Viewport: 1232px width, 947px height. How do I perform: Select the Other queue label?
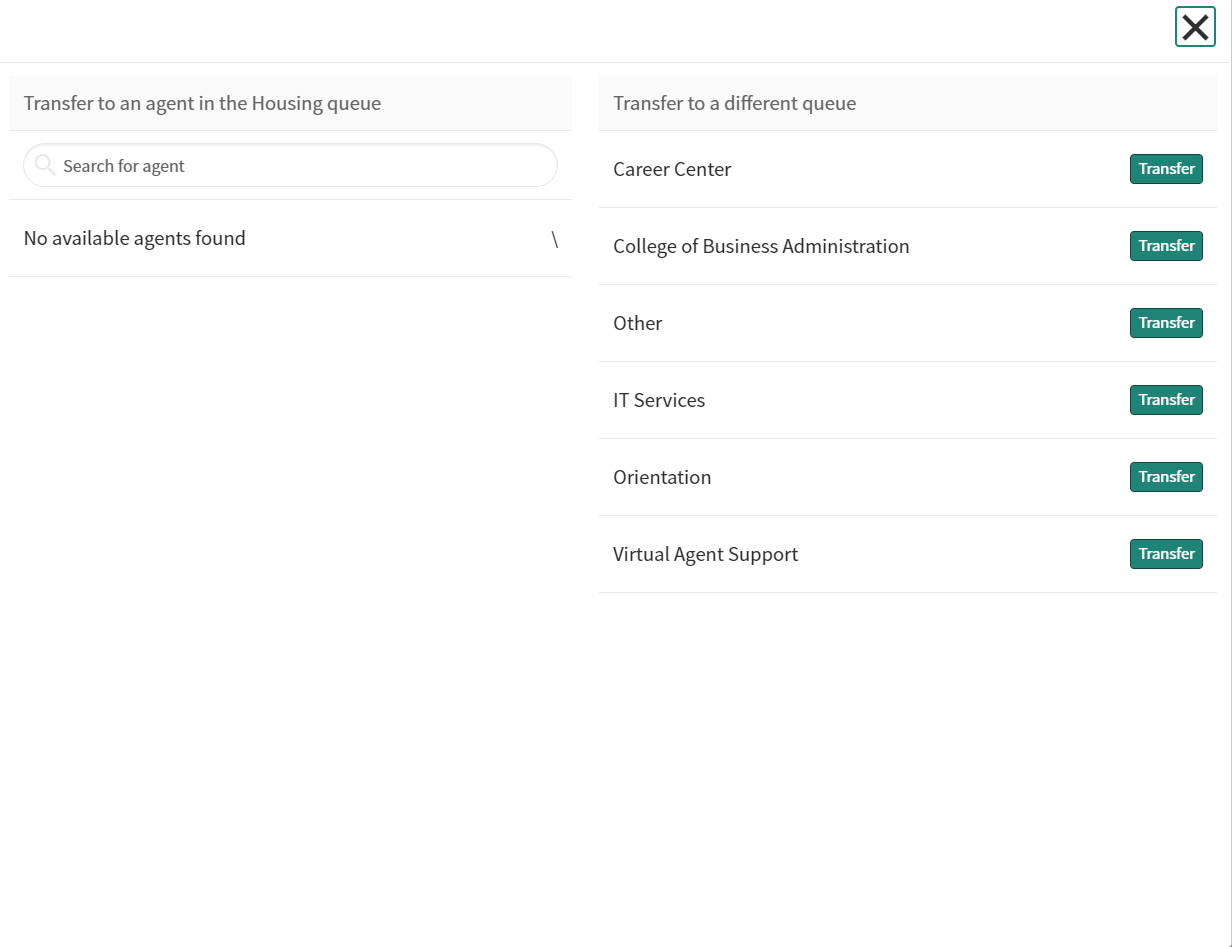638,323
